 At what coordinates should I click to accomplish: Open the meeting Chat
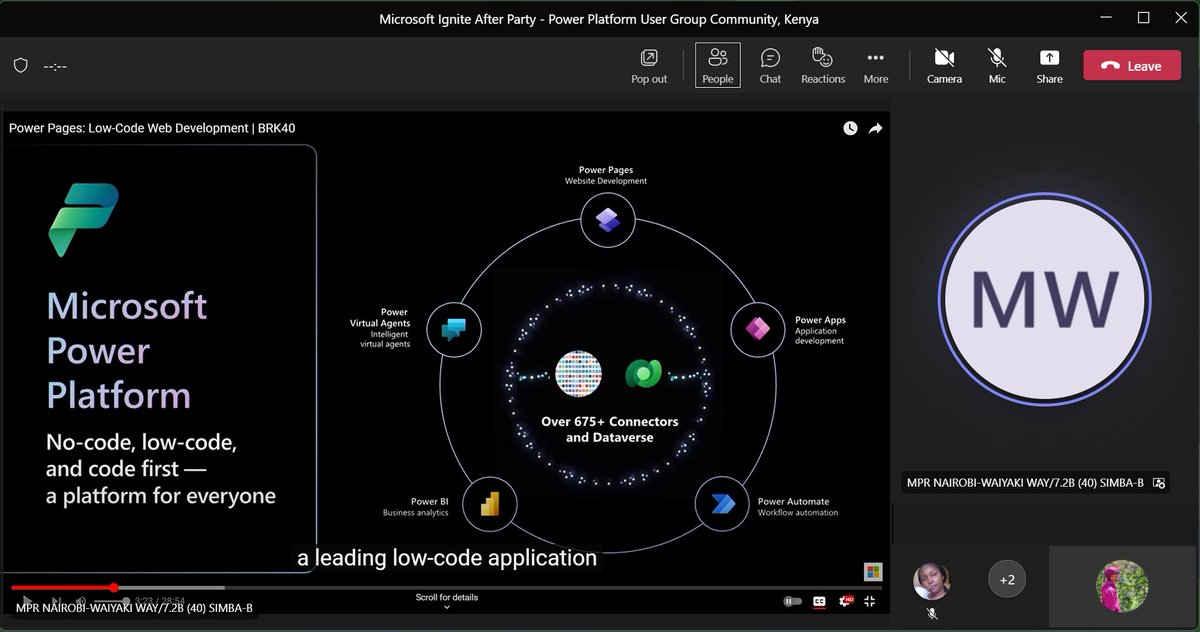[770, 65]
